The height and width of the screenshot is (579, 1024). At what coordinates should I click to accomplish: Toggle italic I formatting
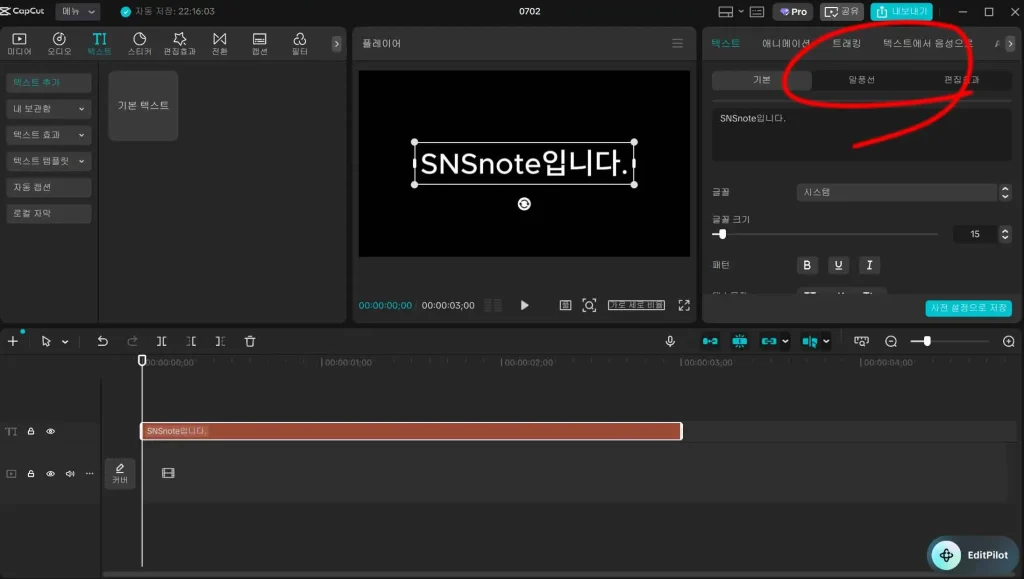coord(869,265)
